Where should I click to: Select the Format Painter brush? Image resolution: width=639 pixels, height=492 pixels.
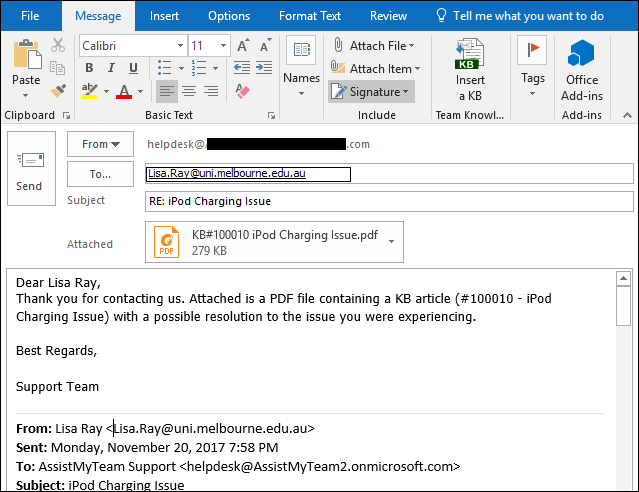coord(58,91)
